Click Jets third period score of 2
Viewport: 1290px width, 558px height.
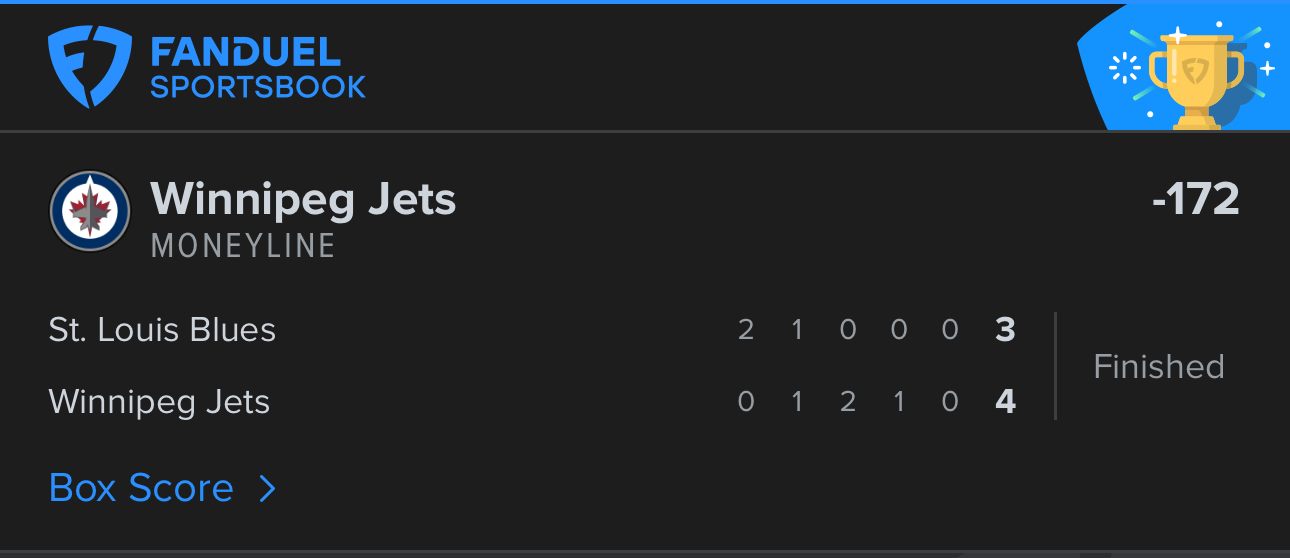pos(848,402)
